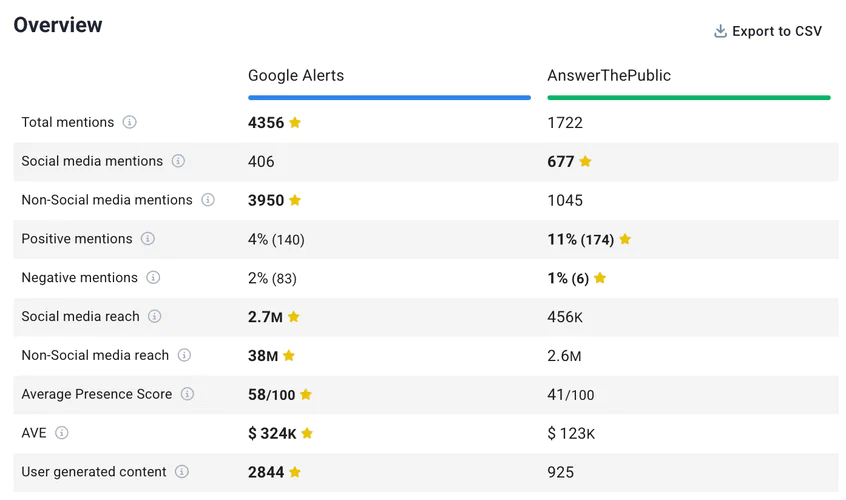The image size is (846, 500).
Task: Click the star next to 677
Action: click(x=585, y=161)
